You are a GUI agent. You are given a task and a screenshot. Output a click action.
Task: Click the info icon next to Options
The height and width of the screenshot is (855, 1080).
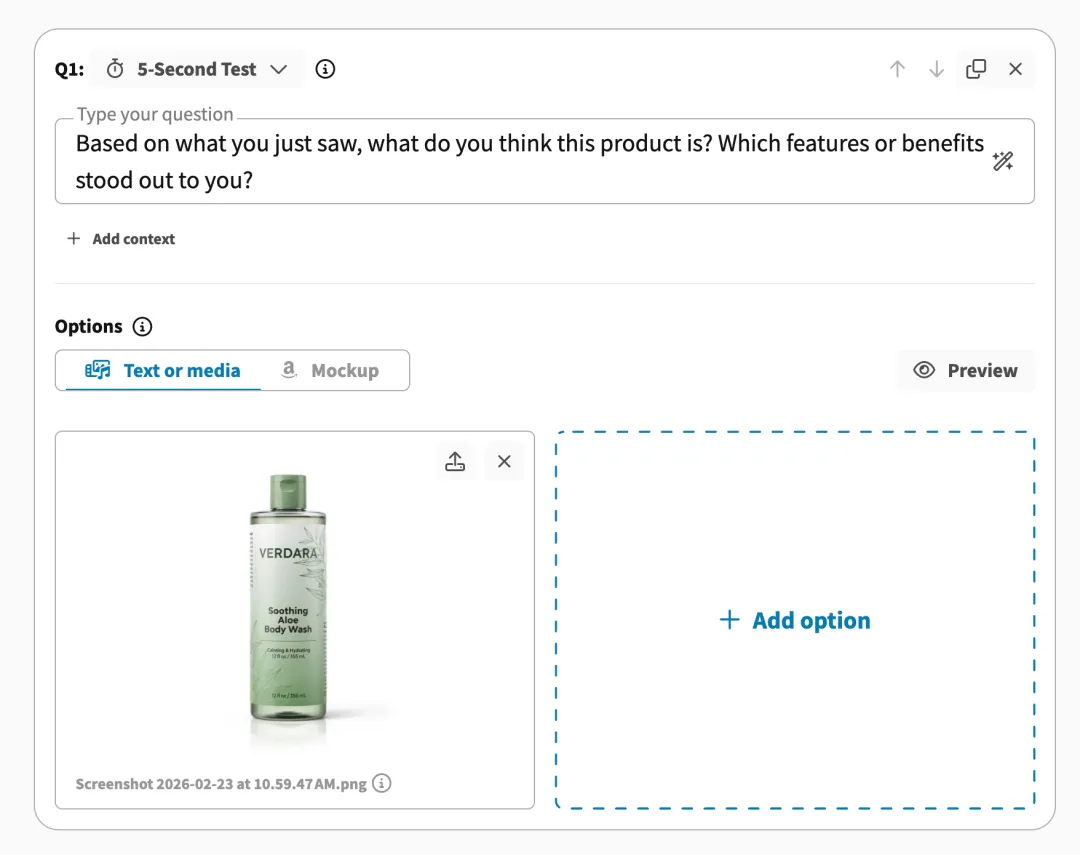click(143, 327)
